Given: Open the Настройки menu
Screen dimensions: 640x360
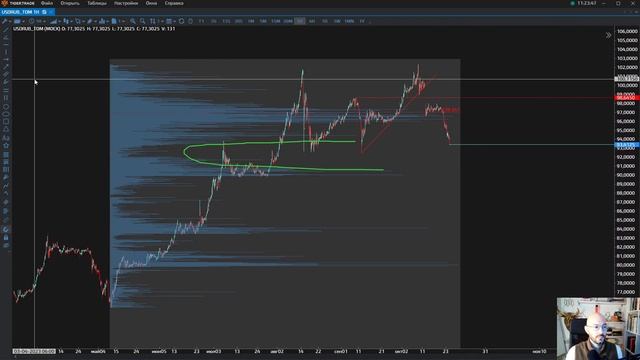Looking at the screenshot, I should pyautogui.click(x=126, y=3).
